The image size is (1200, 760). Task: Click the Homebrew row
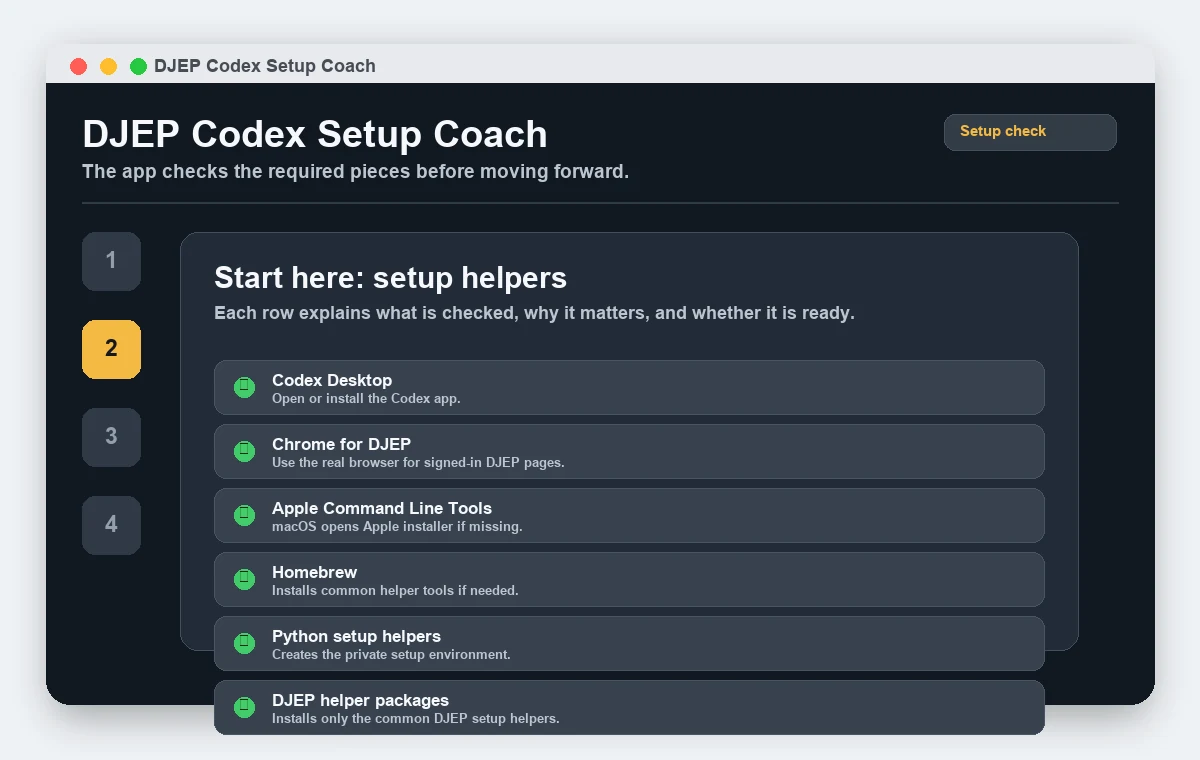[629, 579]
